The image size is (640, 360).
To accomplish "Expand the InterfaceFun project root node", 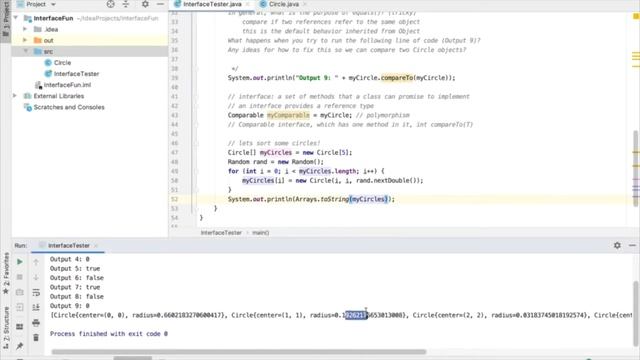I will click(x=16, y=18).
